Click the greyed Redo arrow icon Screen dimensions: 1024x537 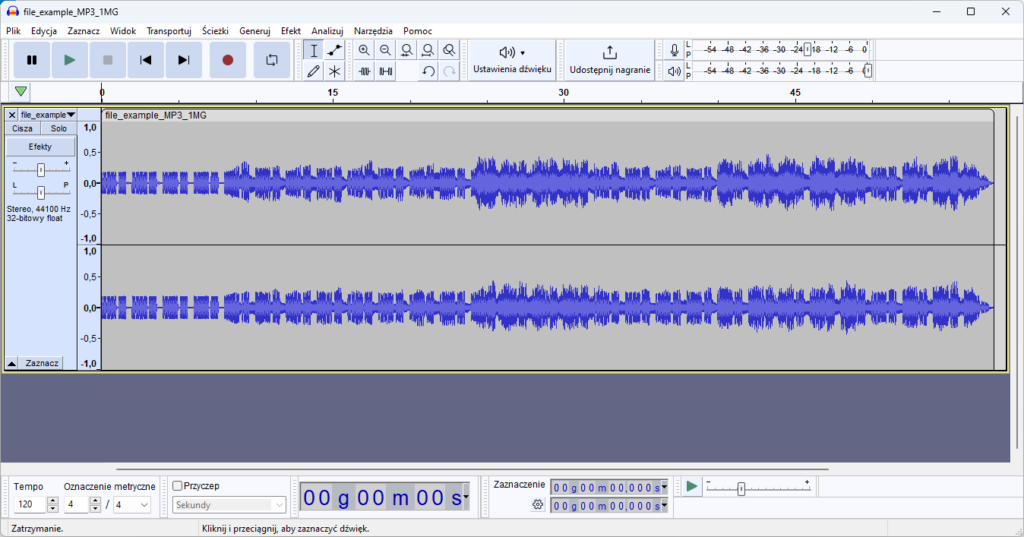449,71
